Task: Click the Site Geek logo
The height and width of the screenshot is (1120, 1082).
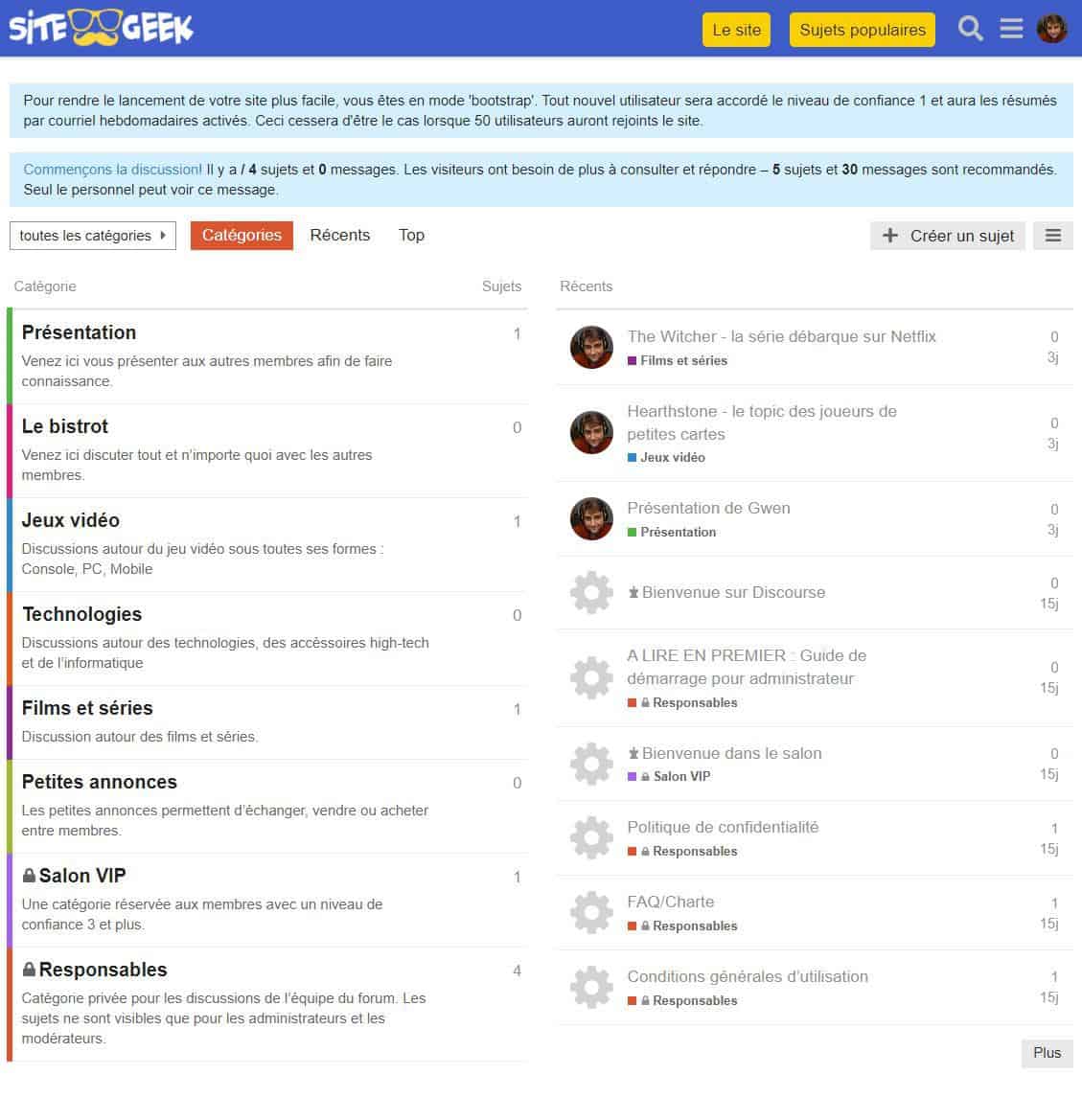Action: 101,29
